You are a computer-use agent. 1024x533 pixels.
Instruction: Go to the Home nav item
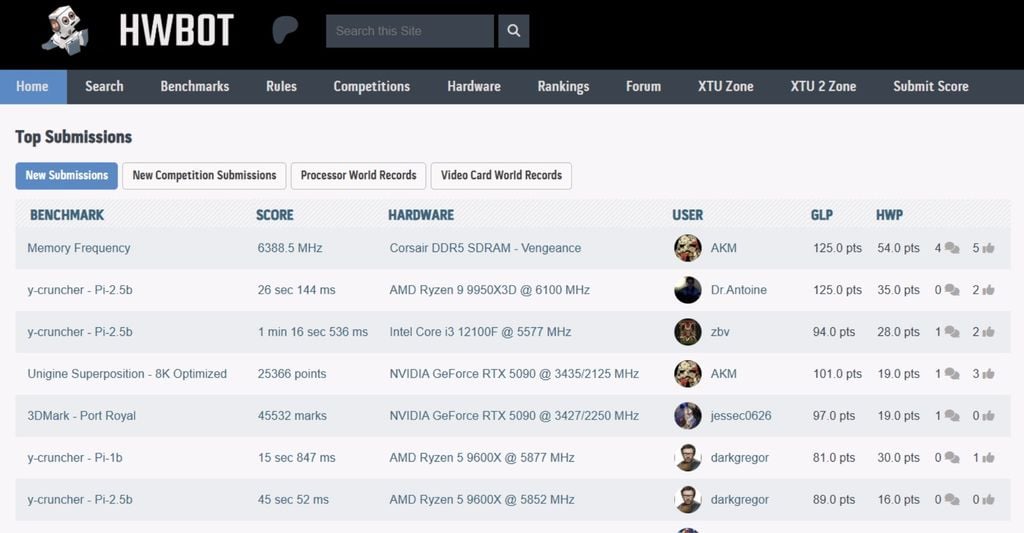pyautogui.click(x=33, y=86)
